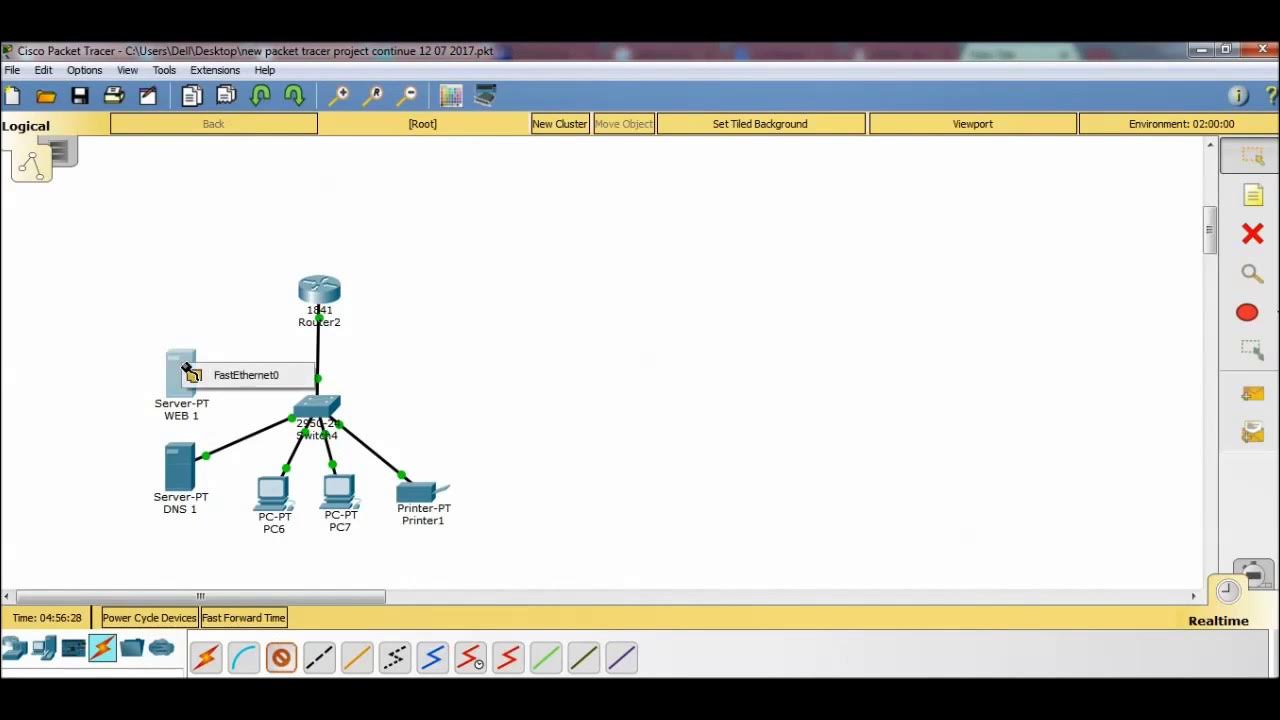Screen dimensions: 1280x720
Task: Open an existing file with folder icon
Action: pyautogui.click(x=46, y=96)
